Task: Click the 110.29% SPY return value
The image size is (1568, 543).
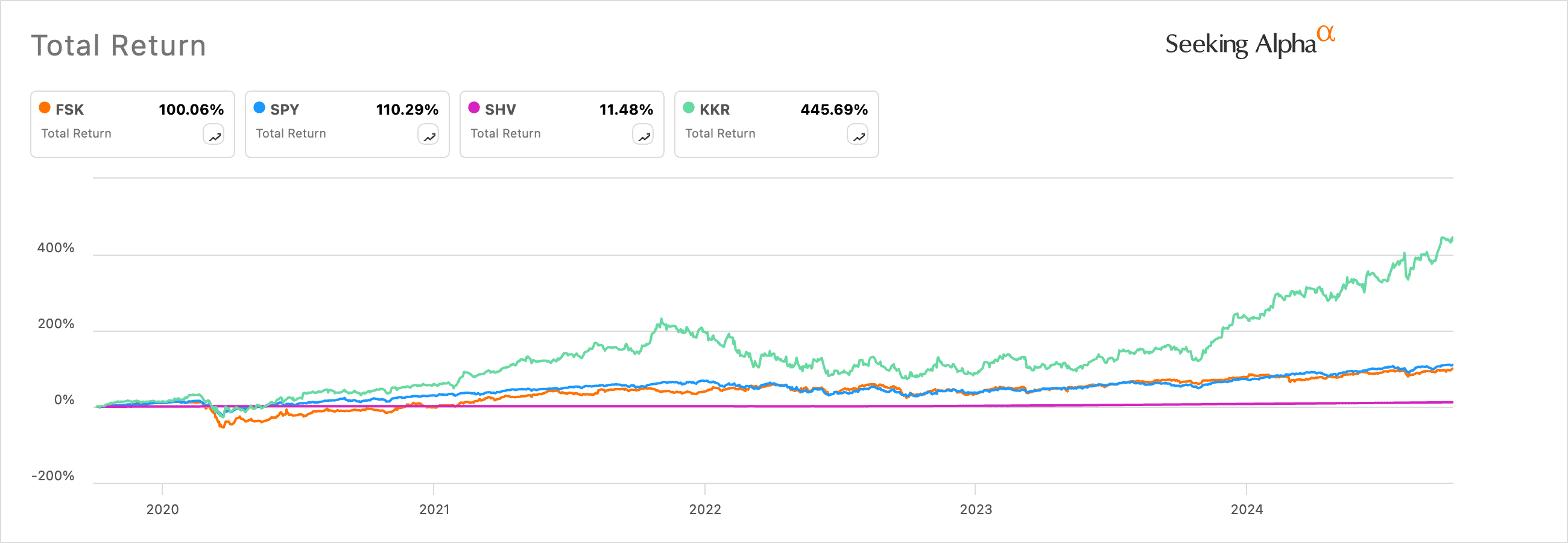Action: coord(407,110)
